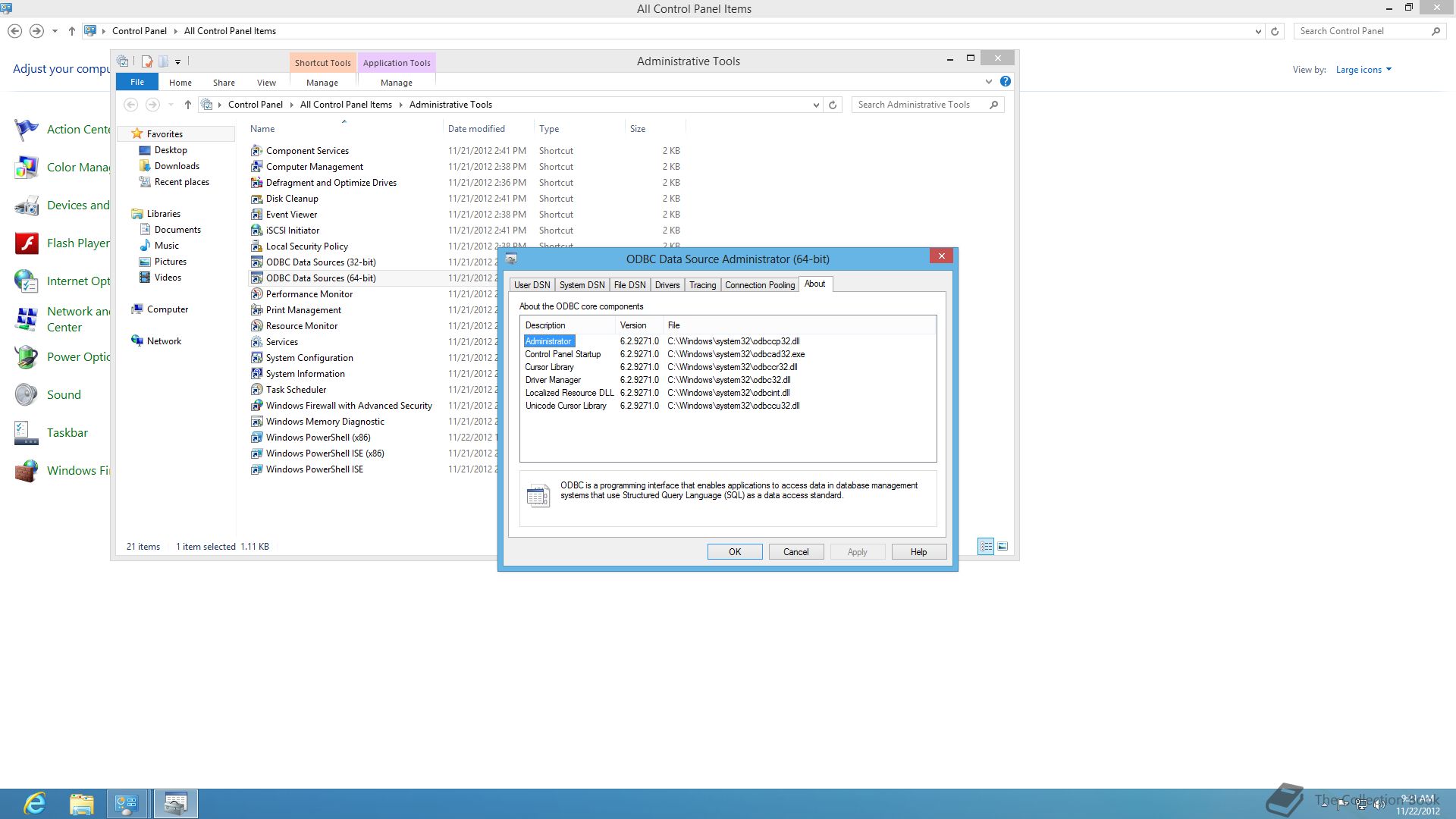Open Flash Player control panel icon
1456x819 pixels.
pyautogui.click(x=27, y=243)
